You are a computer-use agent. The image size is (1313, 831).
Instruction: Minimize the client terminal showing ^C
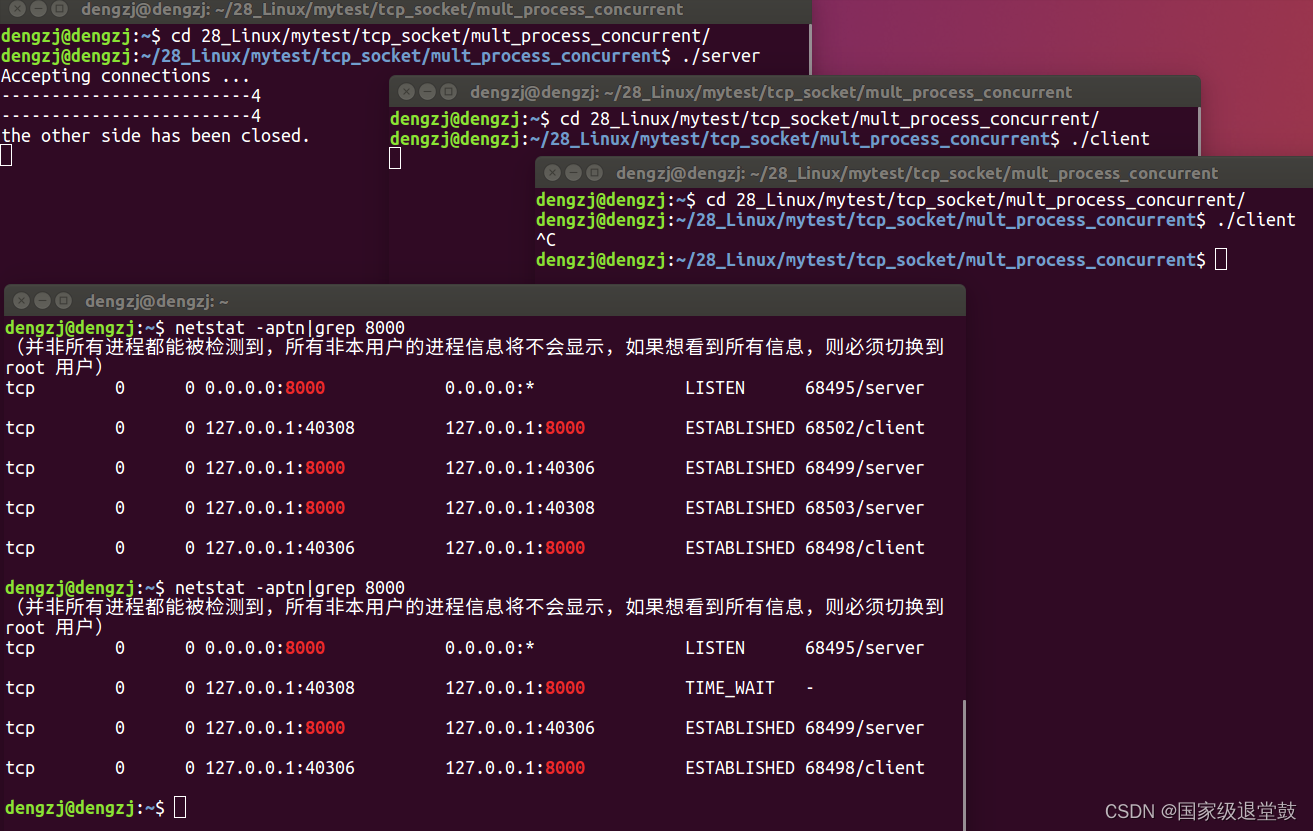[573, 173]
